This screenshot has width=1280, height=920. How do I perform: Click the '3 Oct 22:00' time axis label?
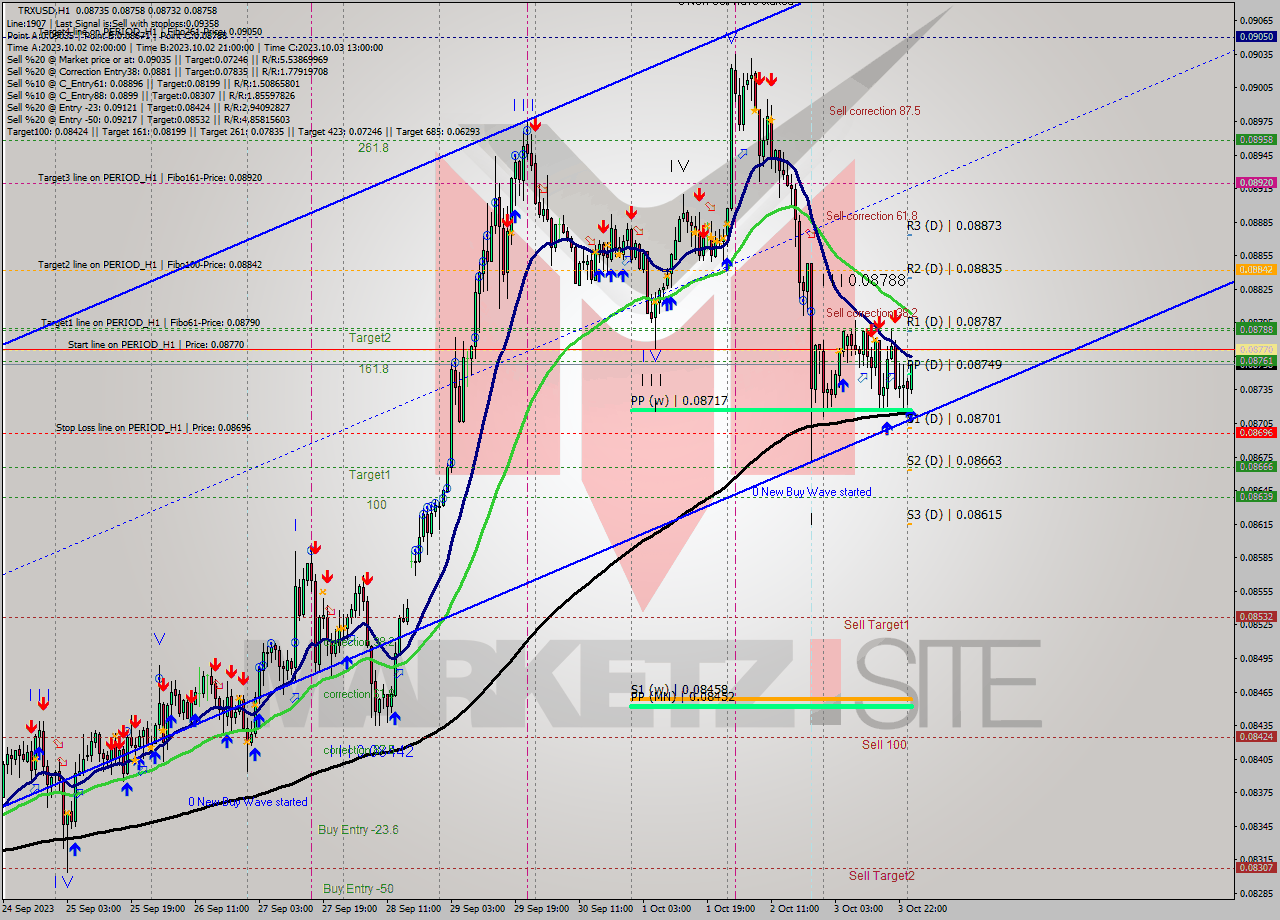pos(922,909)
